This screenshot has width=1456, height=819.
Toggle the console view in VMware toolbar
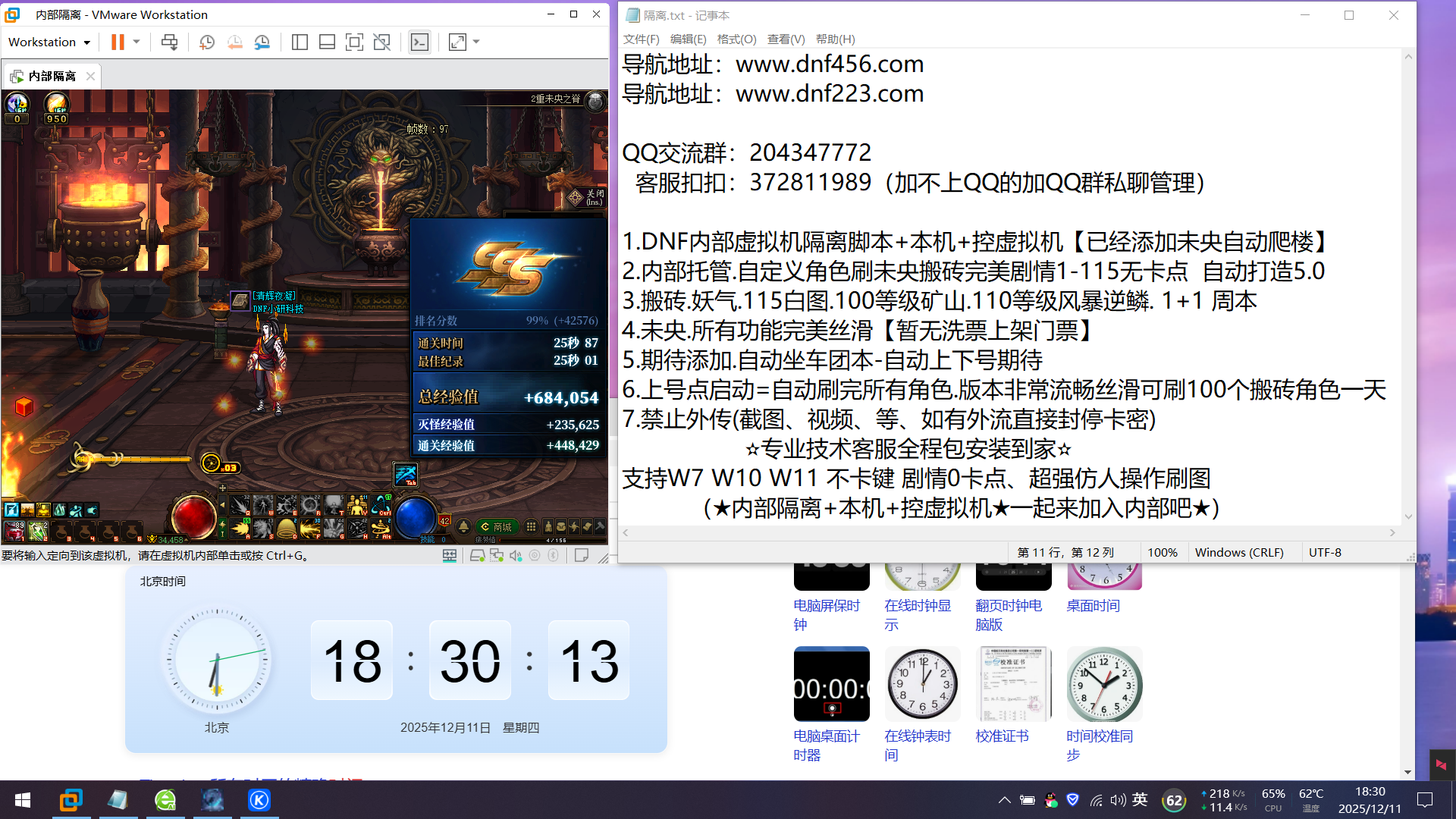(419, 42)
